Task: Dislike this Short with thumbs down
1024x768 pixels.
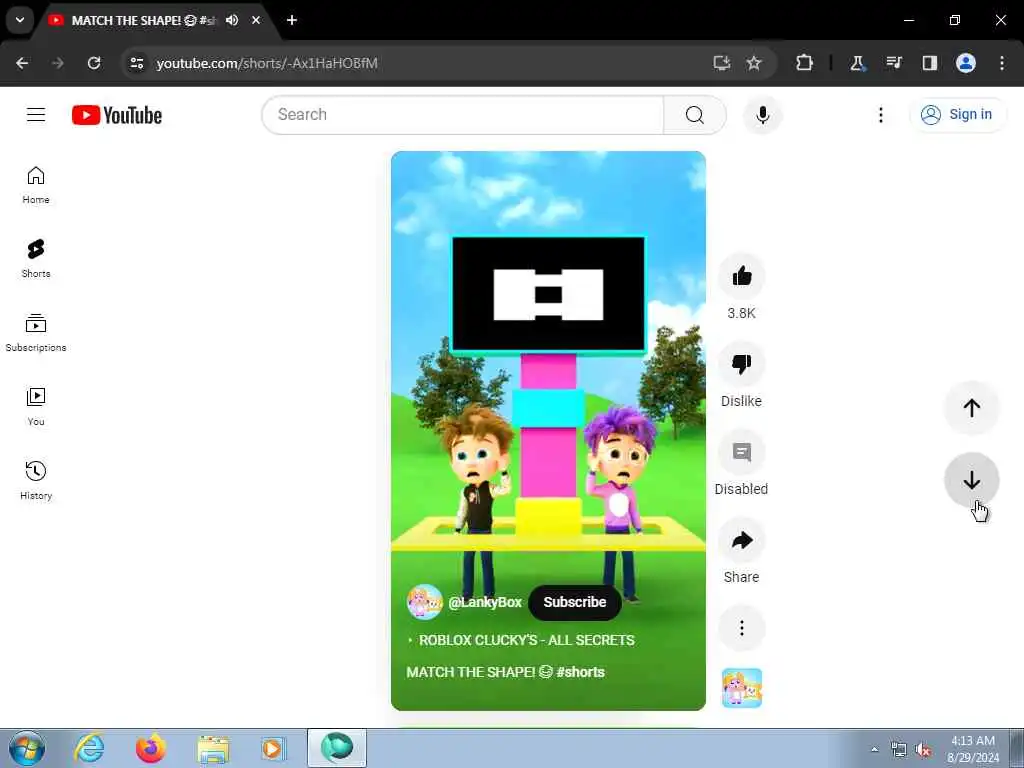Action: tap(741, 364)
